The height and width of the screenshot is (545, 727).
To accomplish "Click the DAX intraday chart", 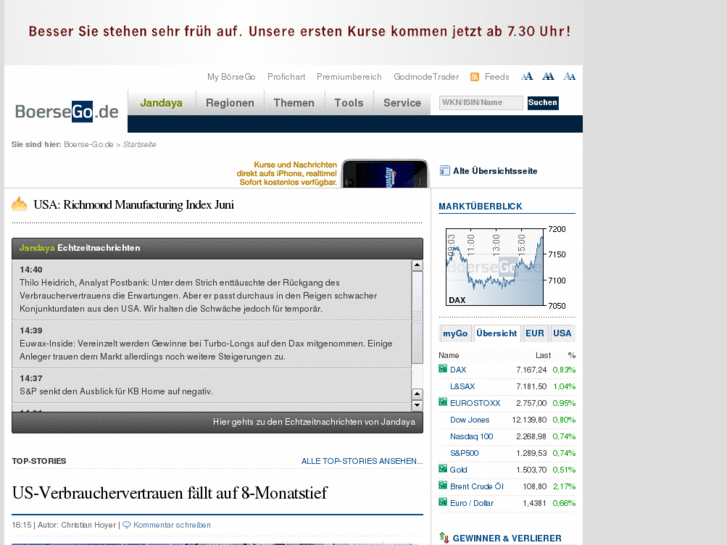I will click(x=506, y=267).
